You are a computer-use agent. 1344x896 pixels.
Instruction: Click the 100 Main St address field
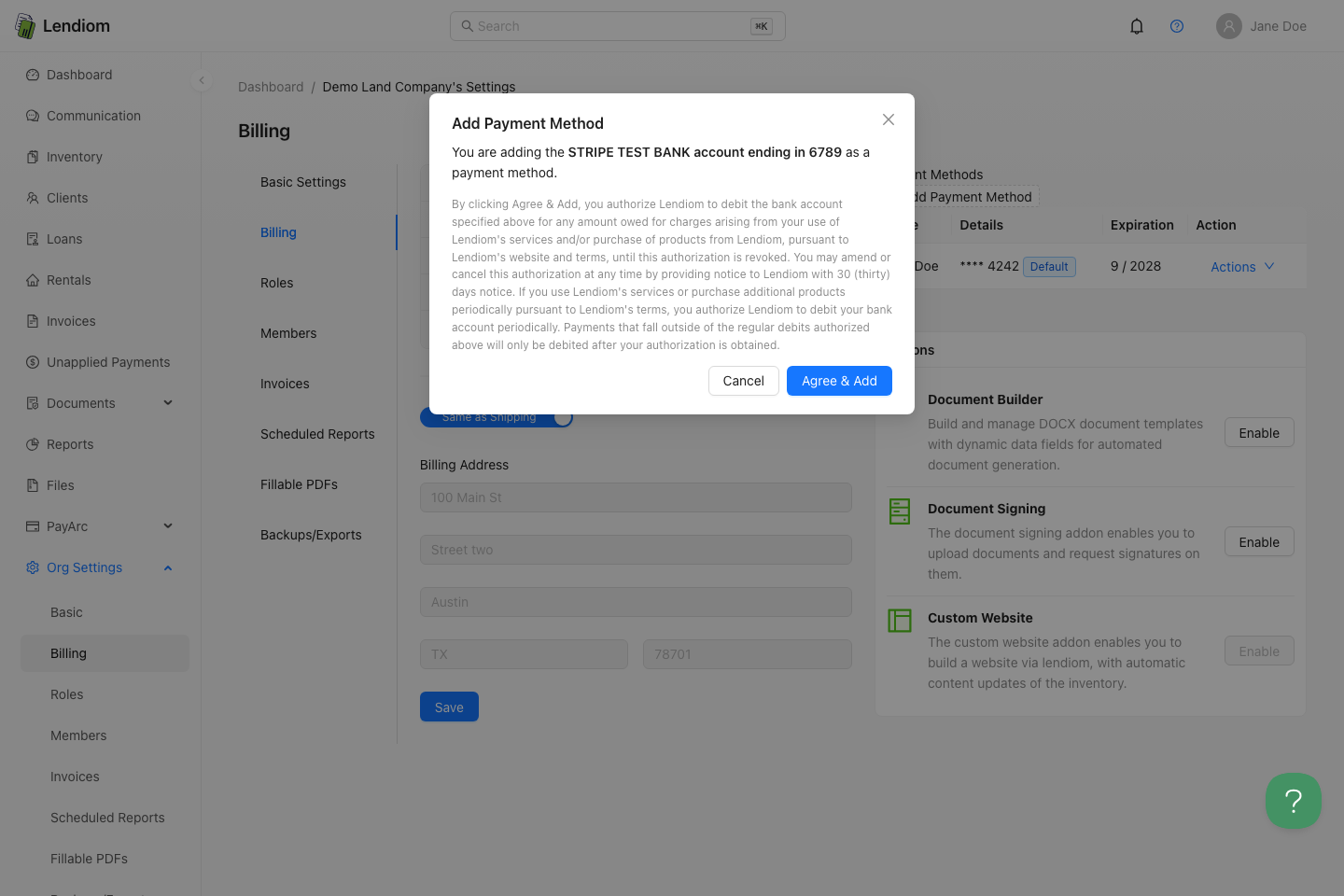pyautogui.click(x=636, y=497)
